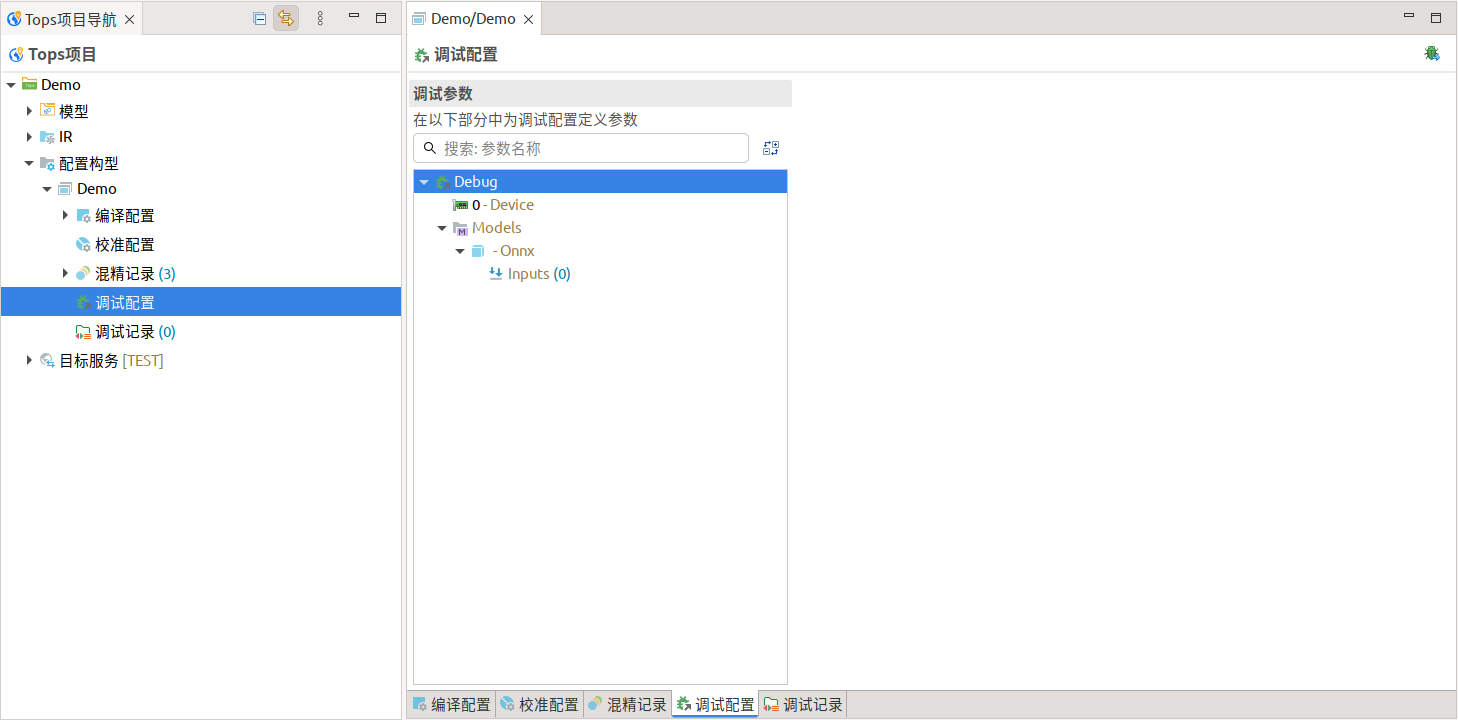Screen dimensions: 1458x720
Task: Collapse the top-level Demo project node
Action: pyautogui.click(x=11, y=85)
